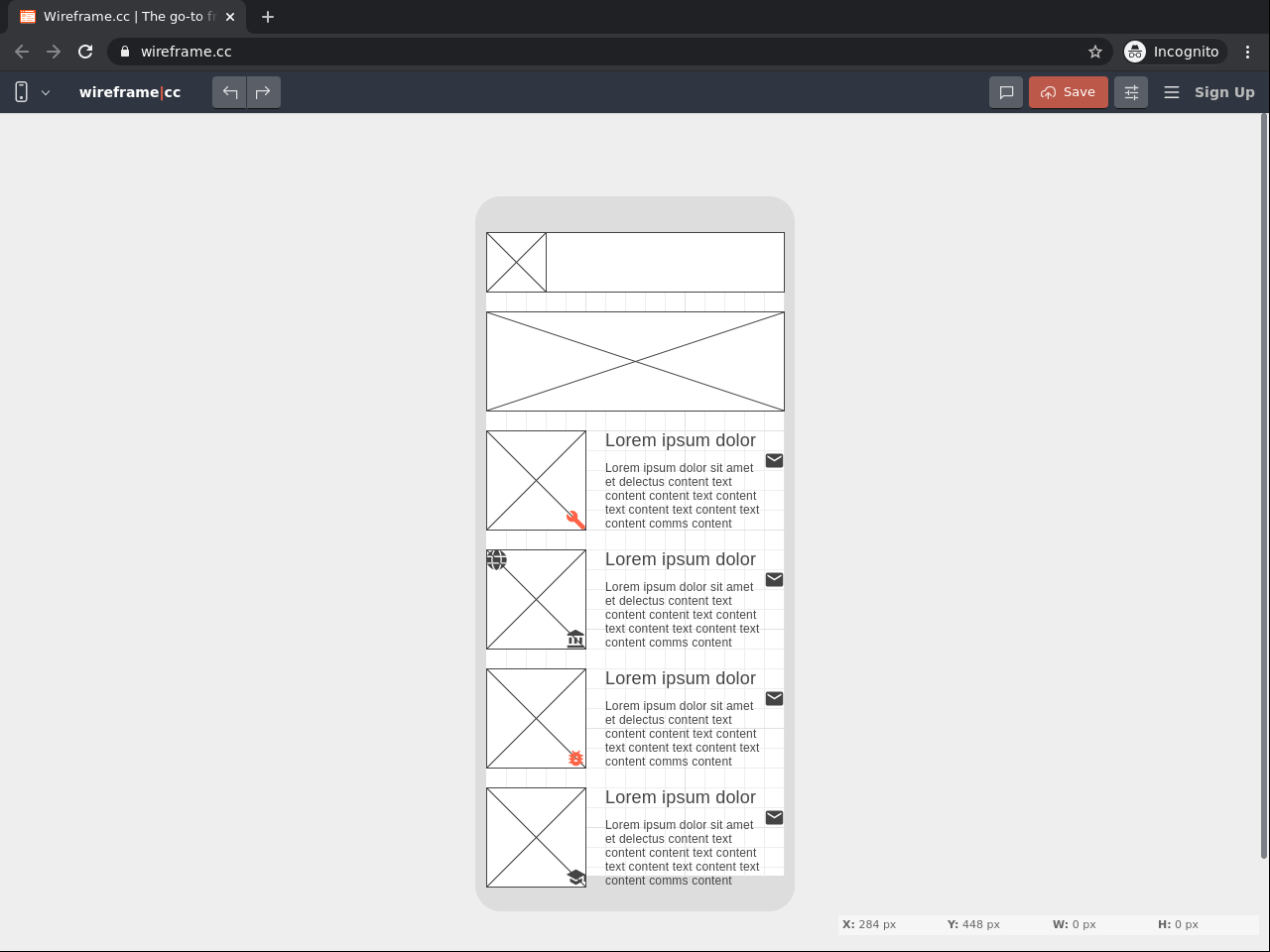Select the image placeholder containing the wrench
The width and height of the screenshot is (1270, 952).
coord(536,480)
